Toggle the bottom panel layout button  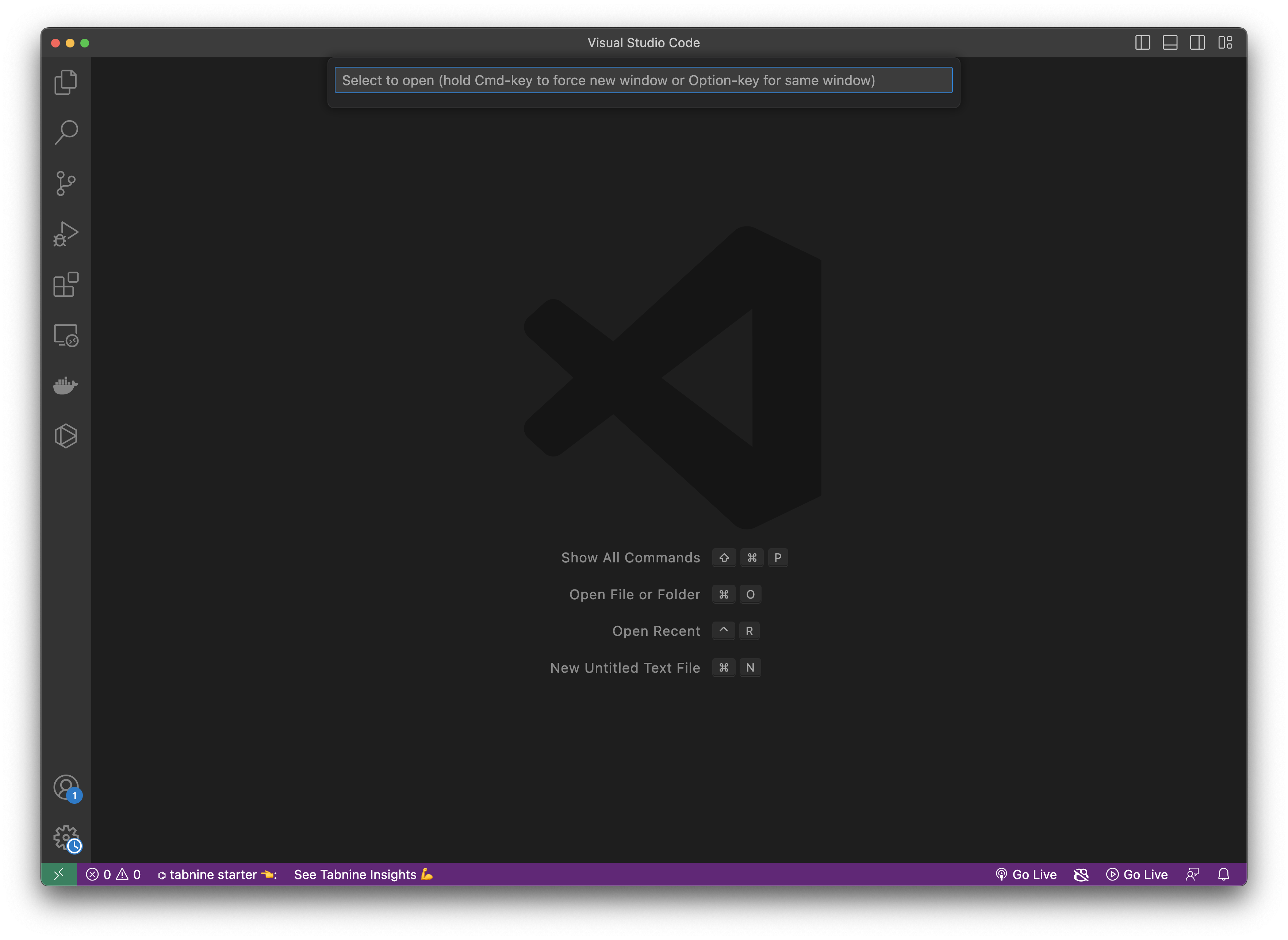tap(1170, 43)
